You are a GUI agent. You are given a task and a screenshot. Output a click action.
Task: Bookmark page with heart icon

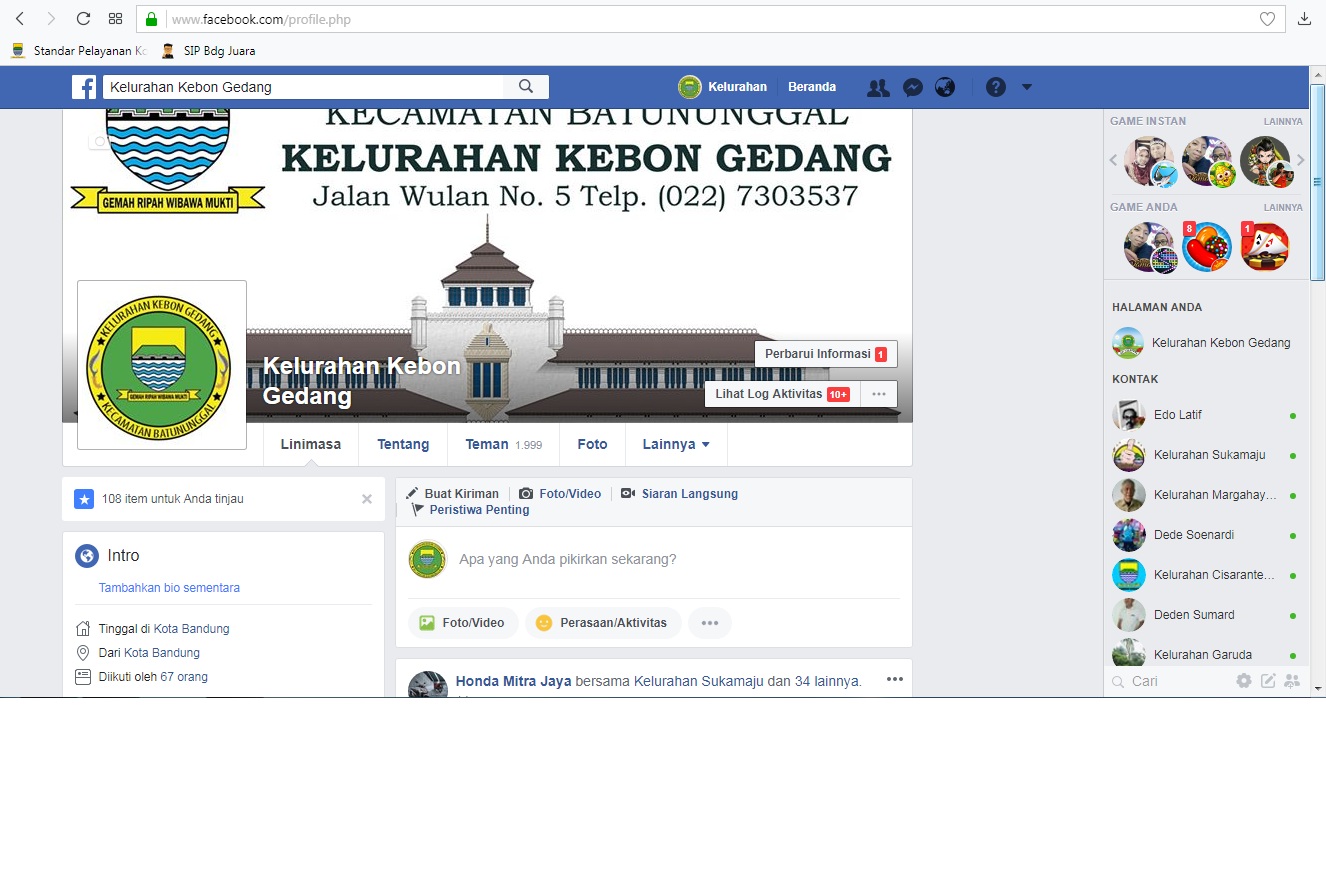pyautogui.click(x=1267, y=19)
